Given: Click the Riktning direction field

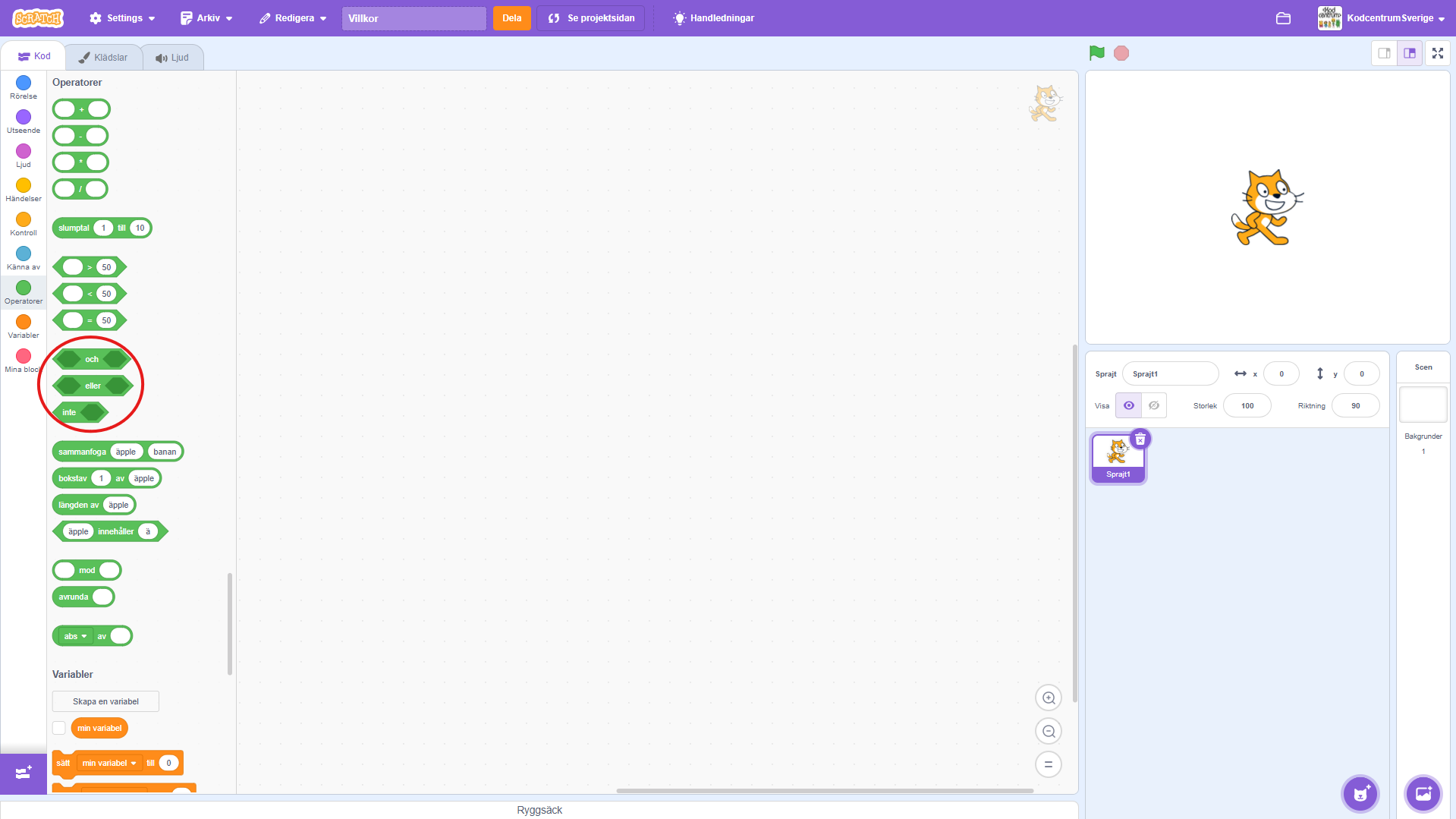Looking at the screenshot, I should point(1356,405).
